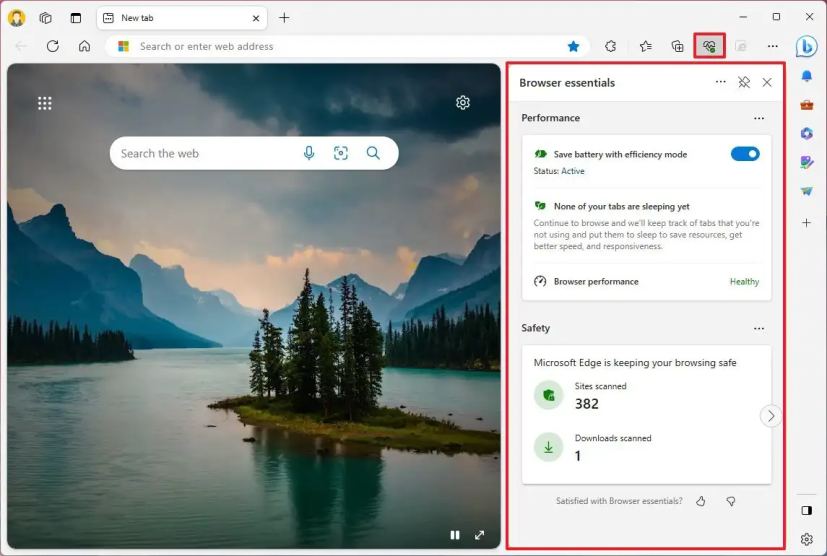Click Browser performance label
Image resolution: width=827 pixels, height=556 pixels.
(596, 282)
